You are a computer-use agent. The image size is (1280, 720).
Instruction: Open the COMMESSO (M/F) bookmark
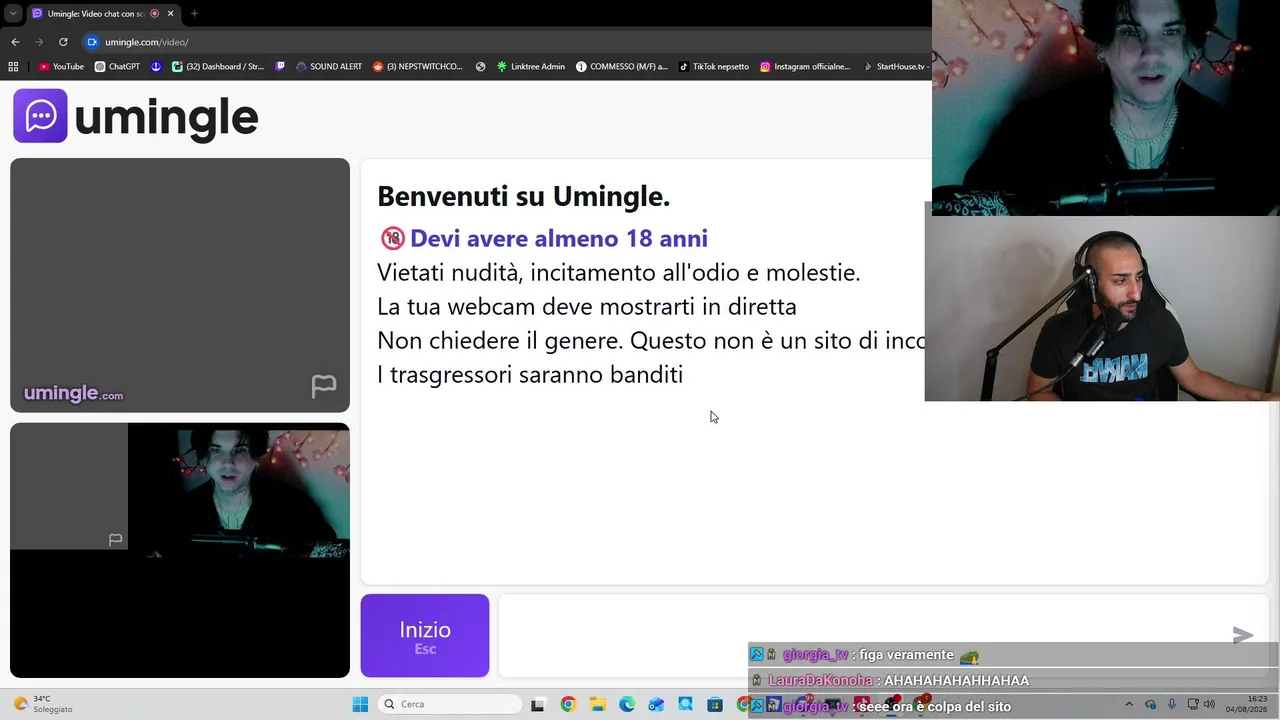click(x=621, y=67)
